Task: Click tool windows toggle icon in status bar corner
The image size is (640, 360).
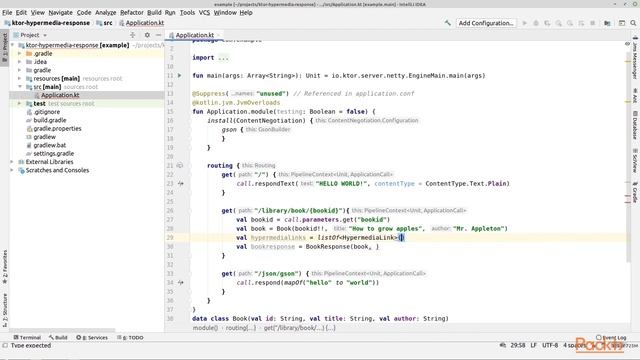Action: pos(5,346)
